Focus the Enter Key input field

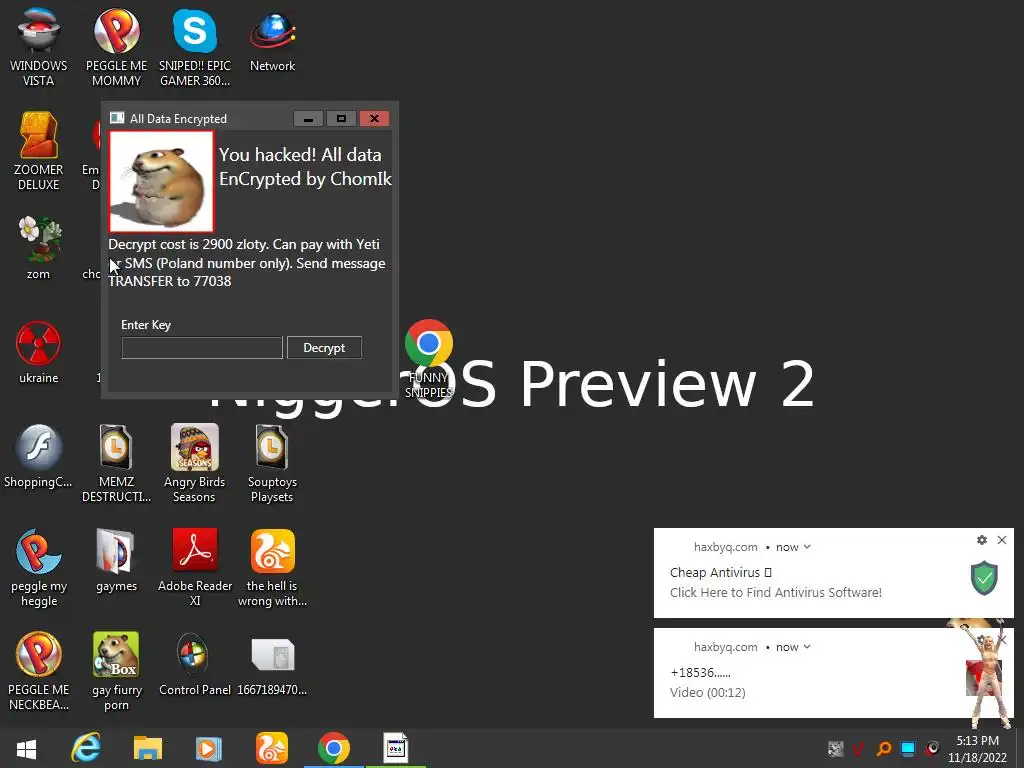(x=202, y=347)
